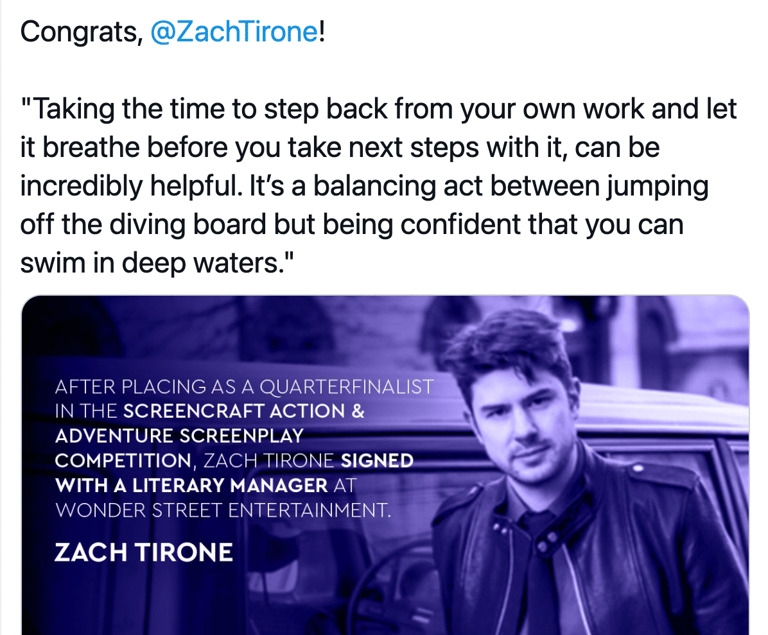768x635 pixels.
Task: Click the text "swim in deep waters."
Action: 157,264
